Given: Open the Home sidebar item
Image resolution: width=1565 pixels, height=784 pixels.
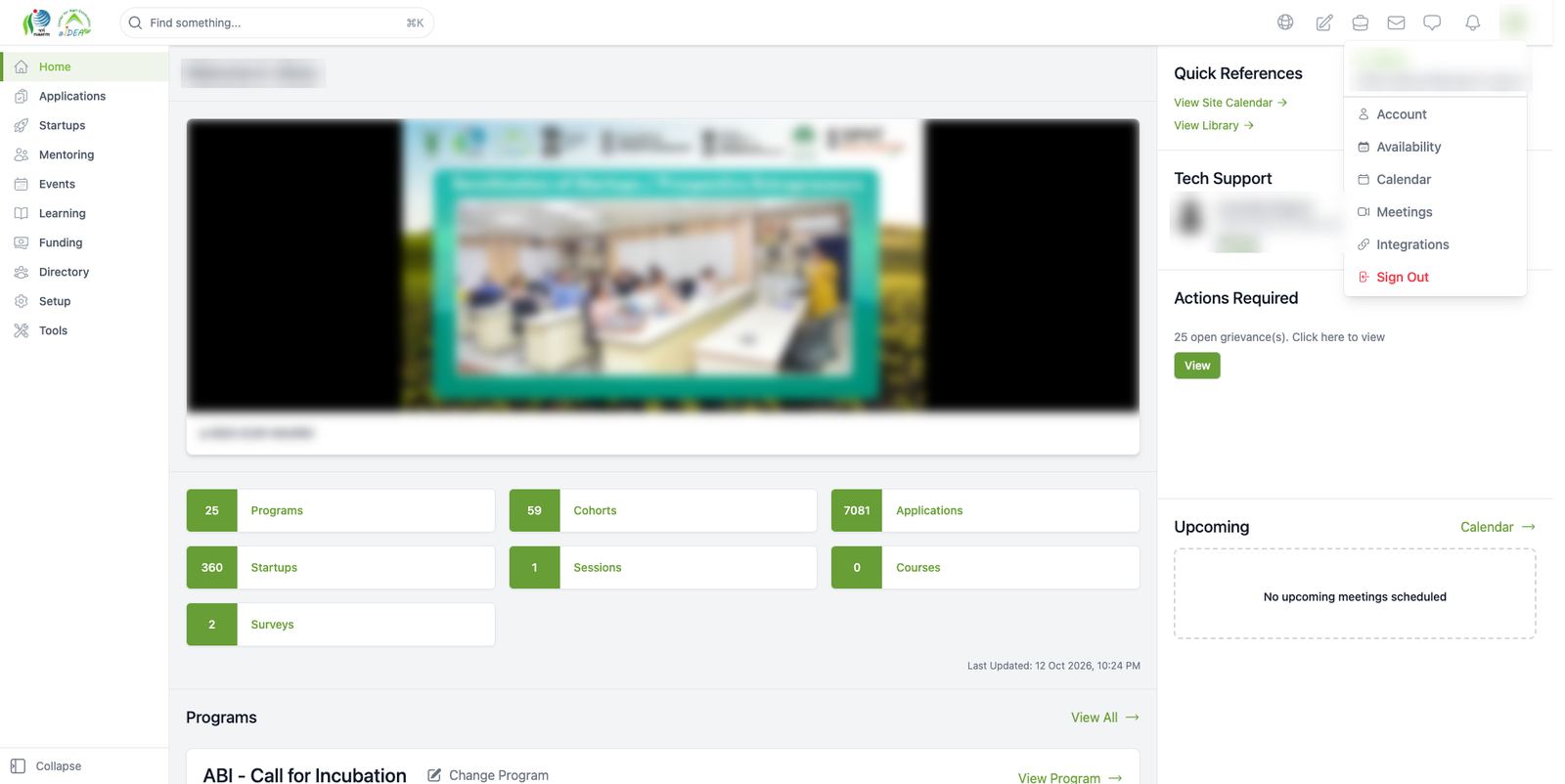Looking at the screenshot, I should (84, 66).
